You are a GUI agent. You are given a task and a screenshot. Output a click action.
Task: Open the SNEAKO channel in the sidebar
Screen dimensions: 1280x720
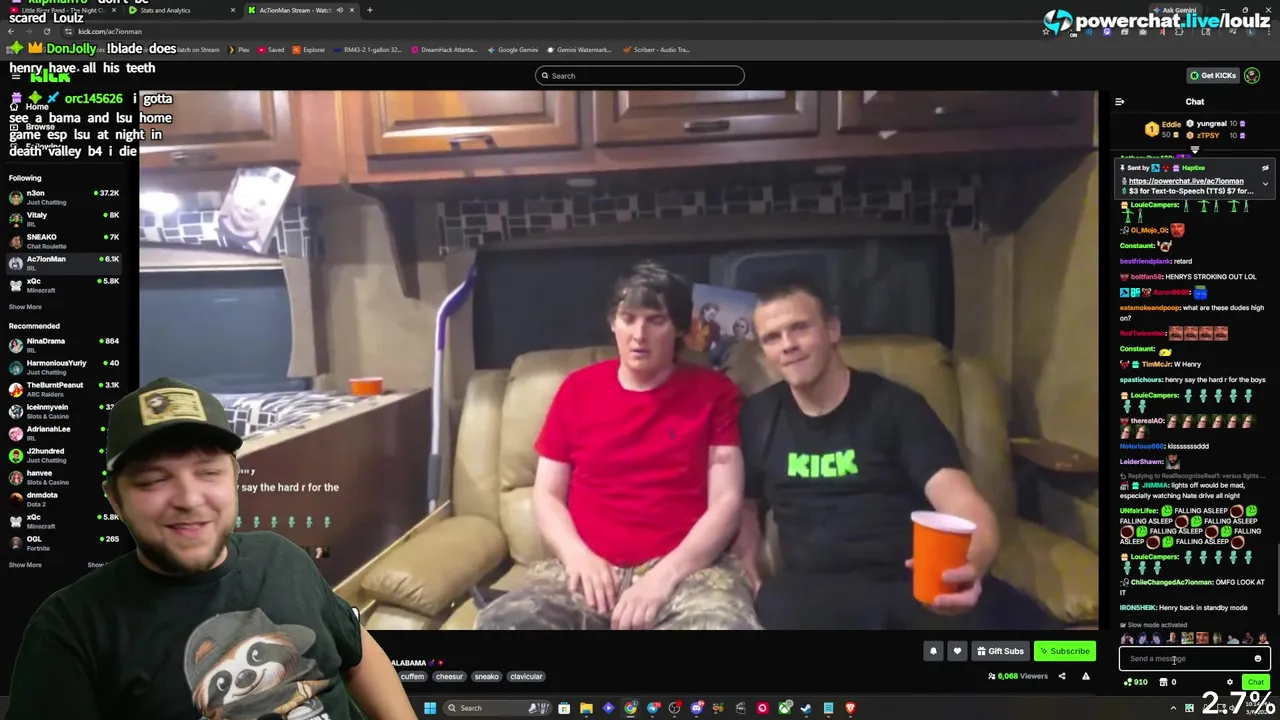tap(64, 241)
